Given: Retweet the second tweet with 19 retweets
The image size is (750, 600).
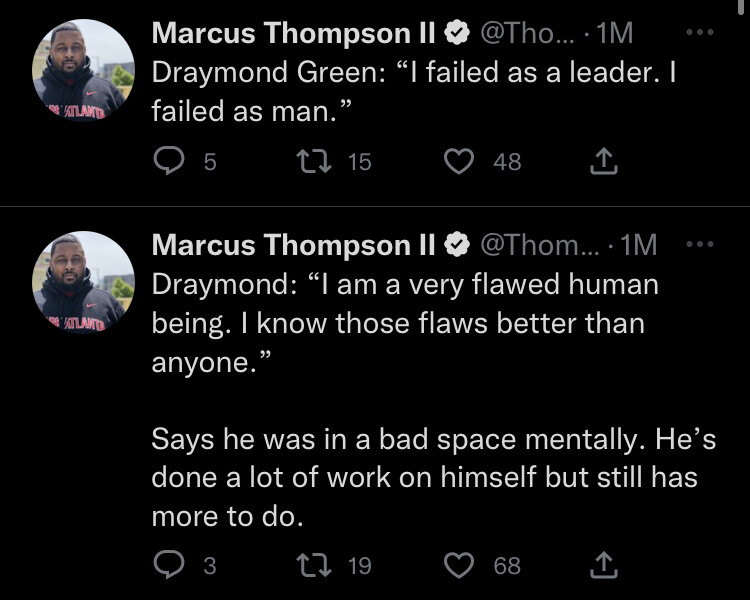Looking at the screenshot, I should [x=314, y=565].
